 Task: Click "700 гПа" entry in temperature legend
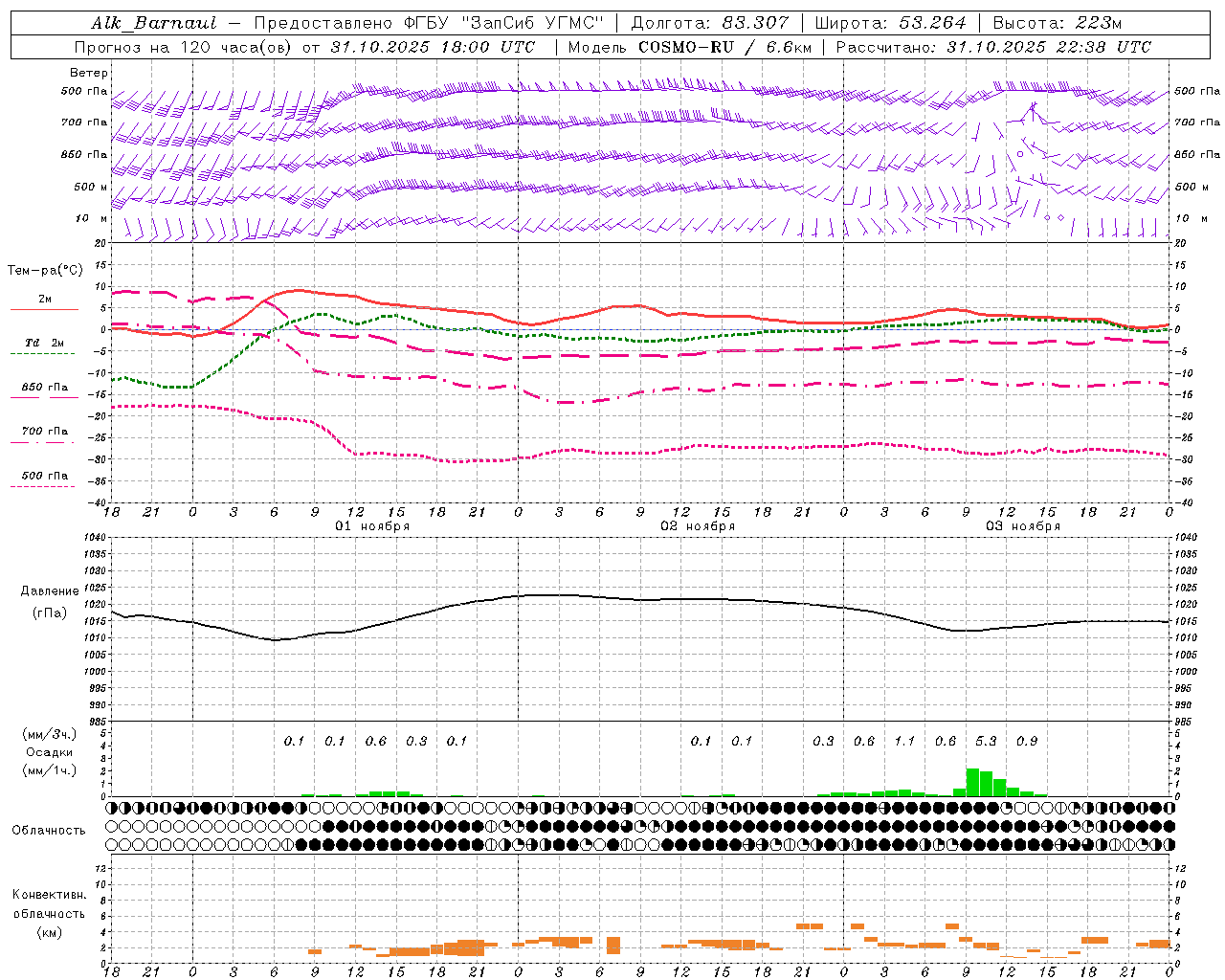[45, 432]
